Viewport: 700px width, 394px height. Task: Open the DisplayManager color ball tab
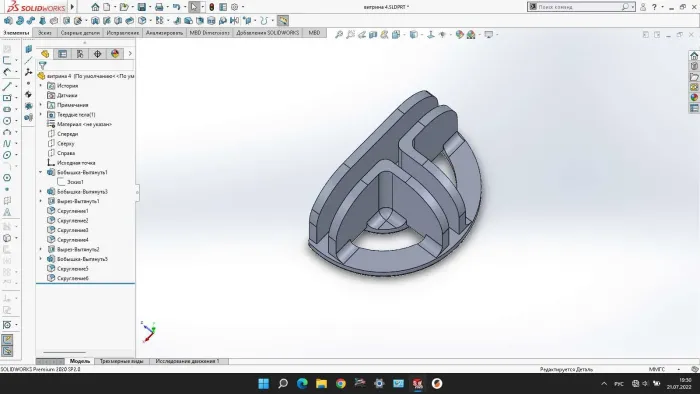115,54
